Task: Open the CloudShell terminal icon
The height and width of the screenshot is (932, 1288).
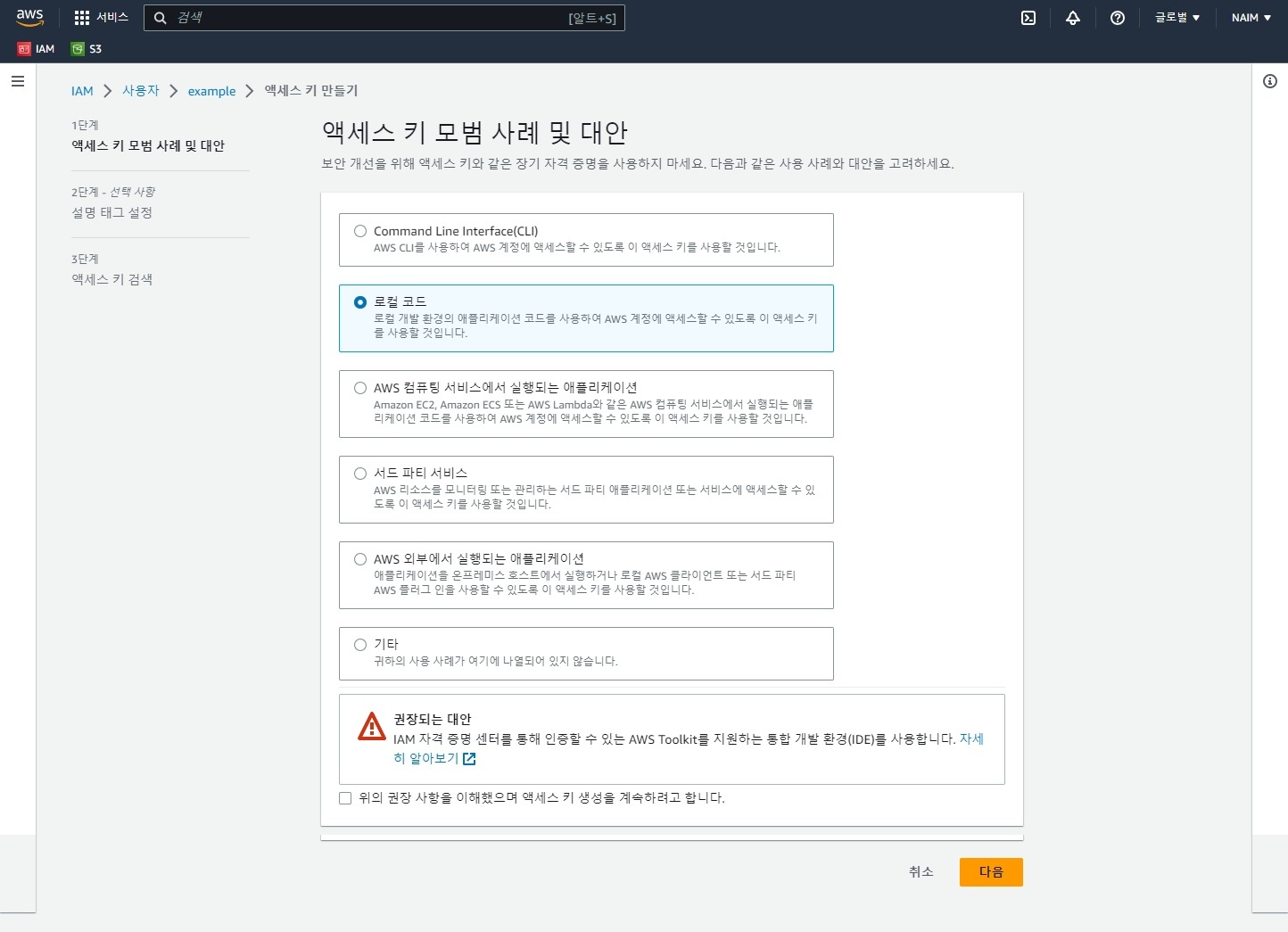Action: [1028, 18]
